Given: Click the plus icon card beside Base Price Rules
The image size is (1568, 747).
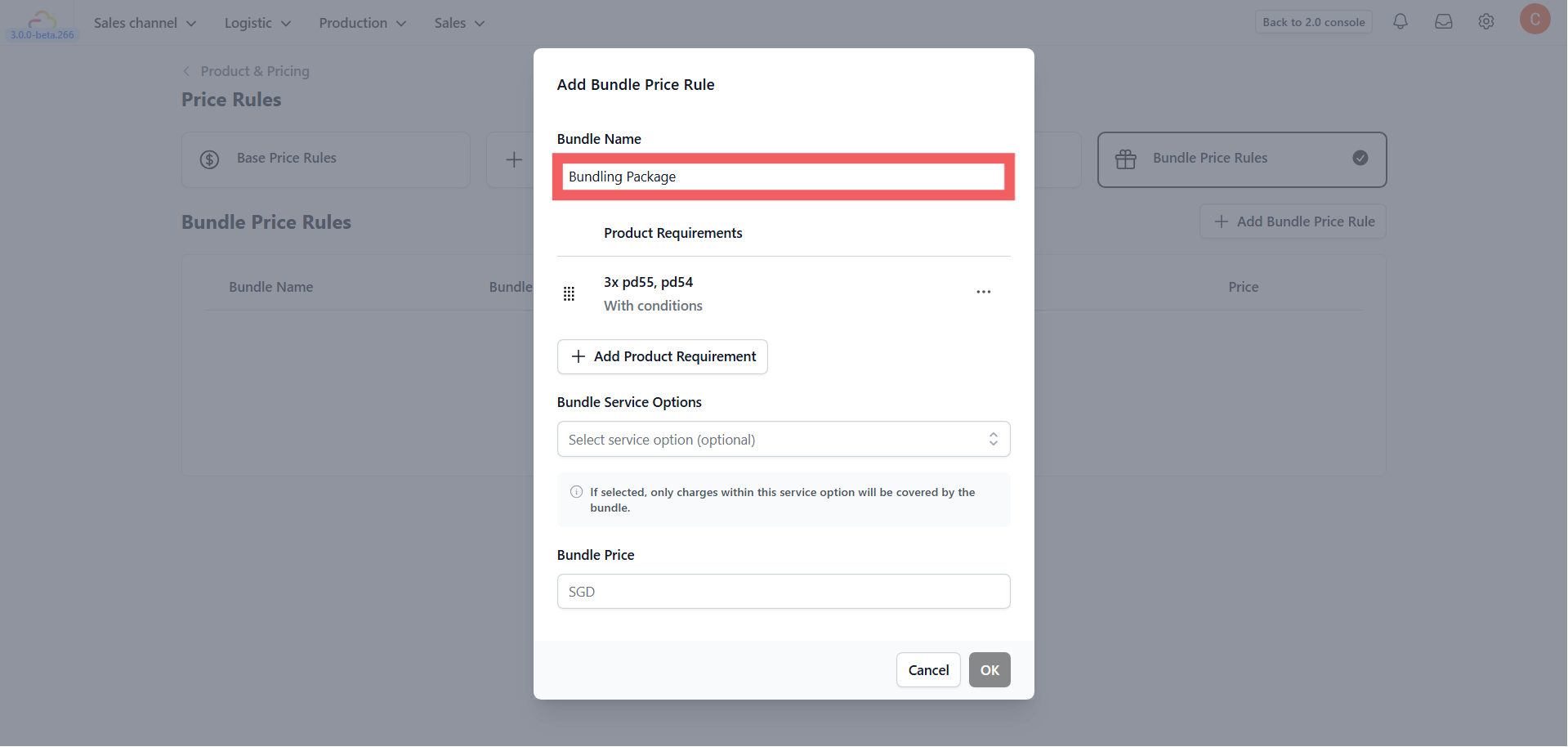Looking at the screenshot, I should pos(514,159).
